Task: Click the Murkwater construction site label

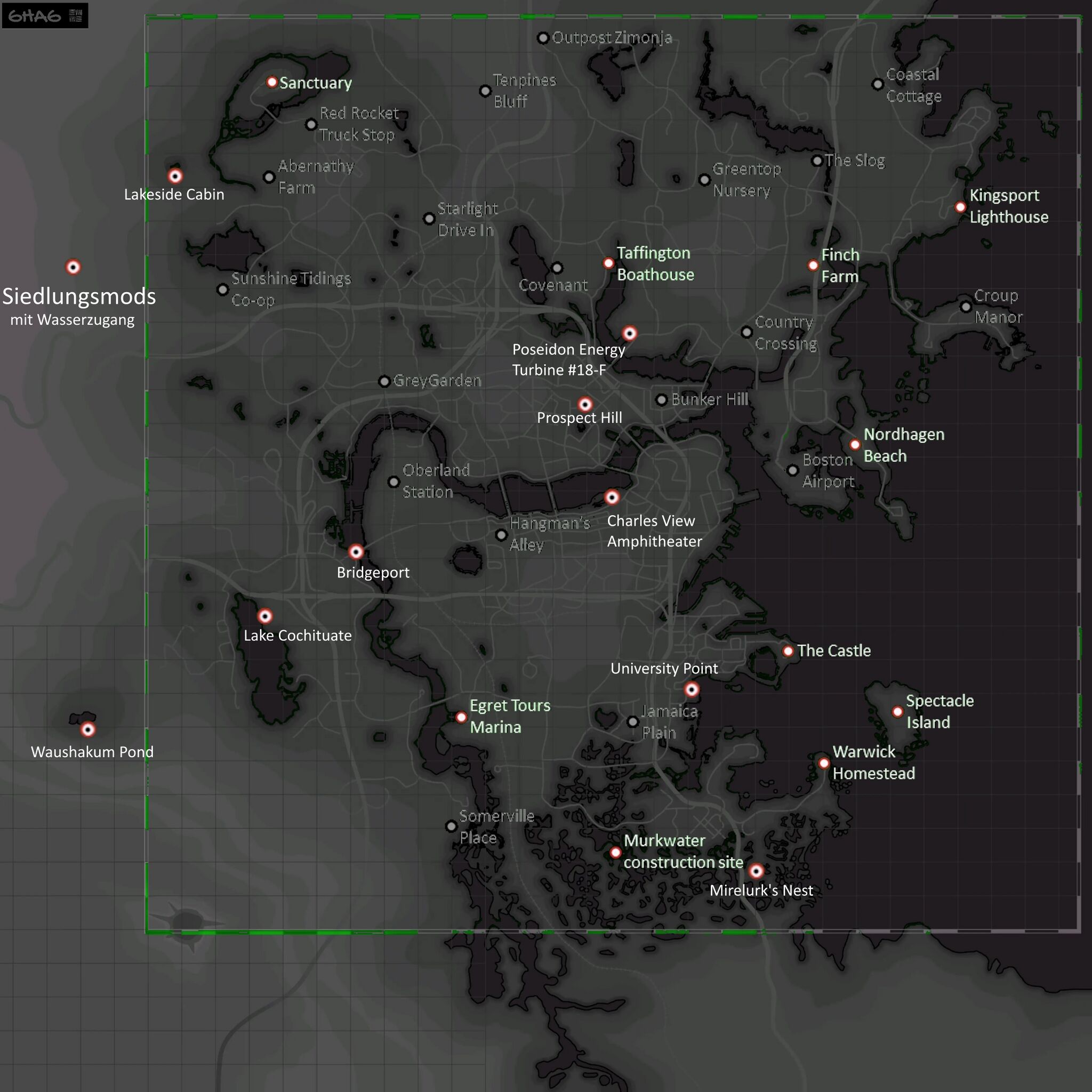Action: (683, 851)
